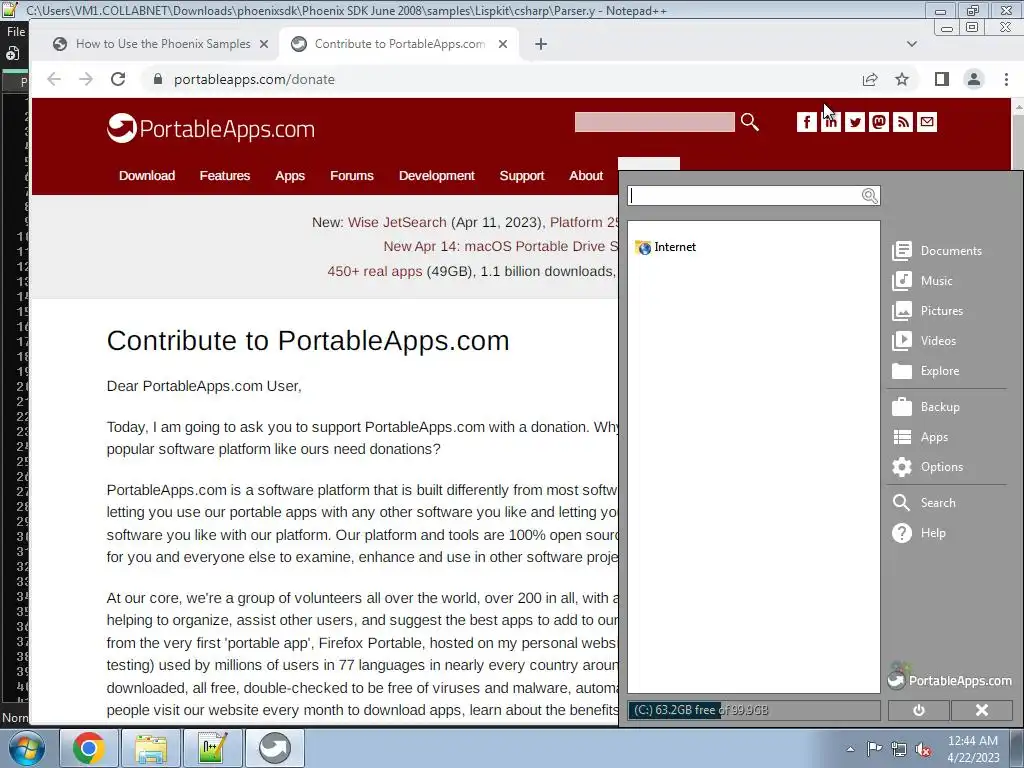Share this page icon
The width and height of the screenshot is (1024, 768).
point(870,79)
